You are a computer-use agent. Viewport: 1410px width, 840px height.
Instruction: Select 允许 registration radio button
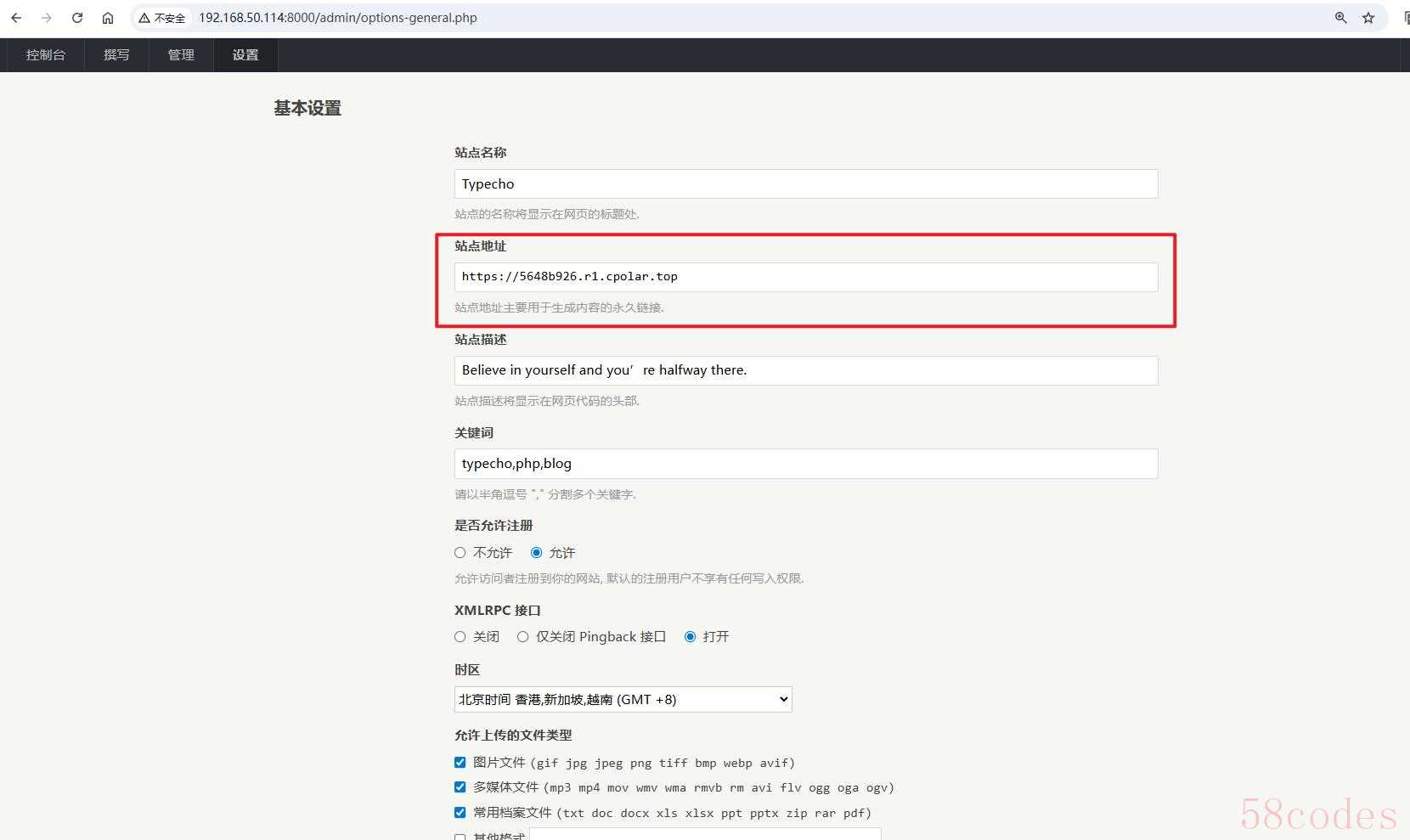(537, 553)
